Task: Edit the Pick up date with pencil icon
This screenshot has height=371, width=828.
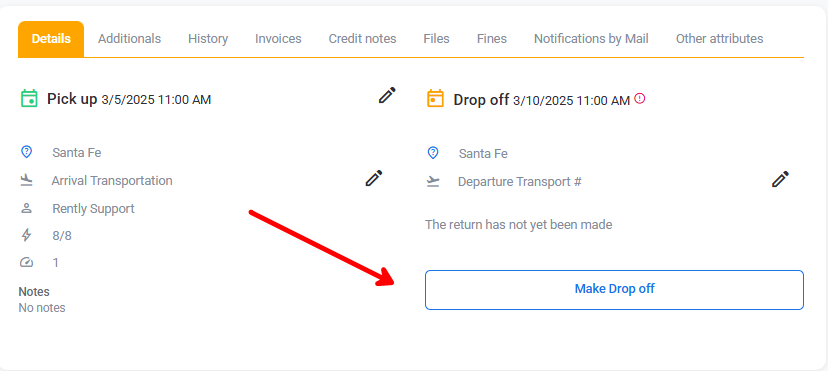Action: (387, 96)
